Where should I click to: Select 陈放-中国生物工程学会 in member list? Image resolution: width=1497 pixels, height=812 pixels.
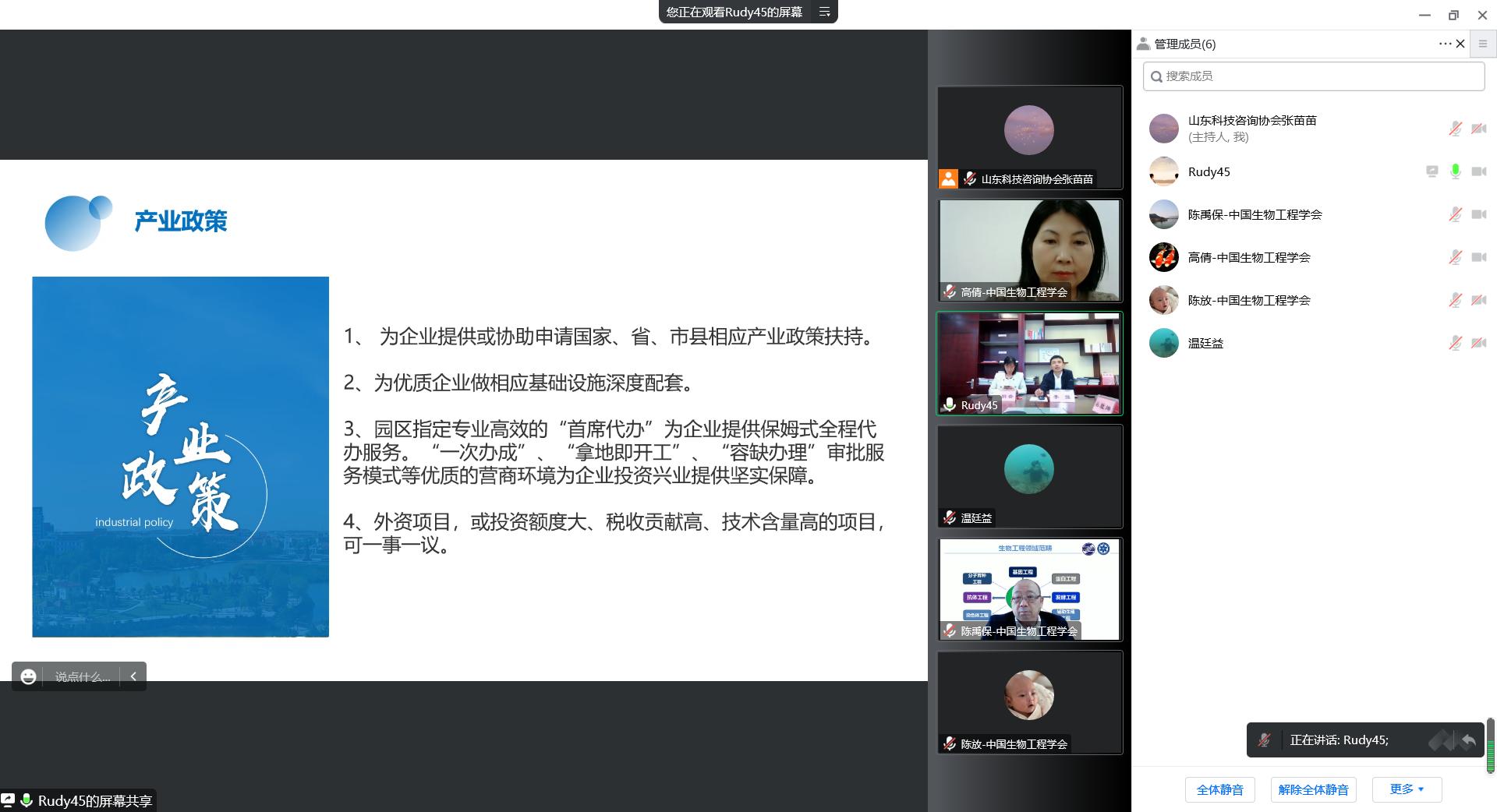(x=1248, y=300)
